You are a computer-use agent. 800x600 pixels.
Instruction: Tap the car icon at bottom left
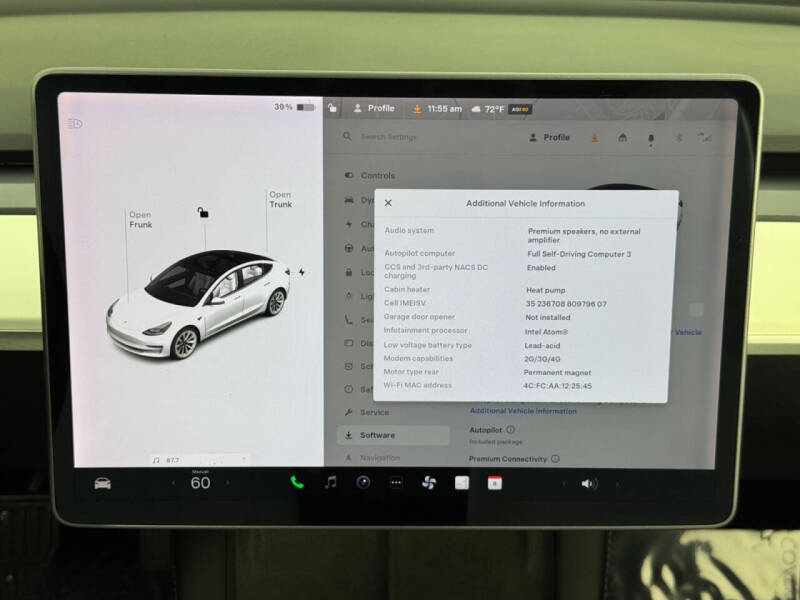104,483
